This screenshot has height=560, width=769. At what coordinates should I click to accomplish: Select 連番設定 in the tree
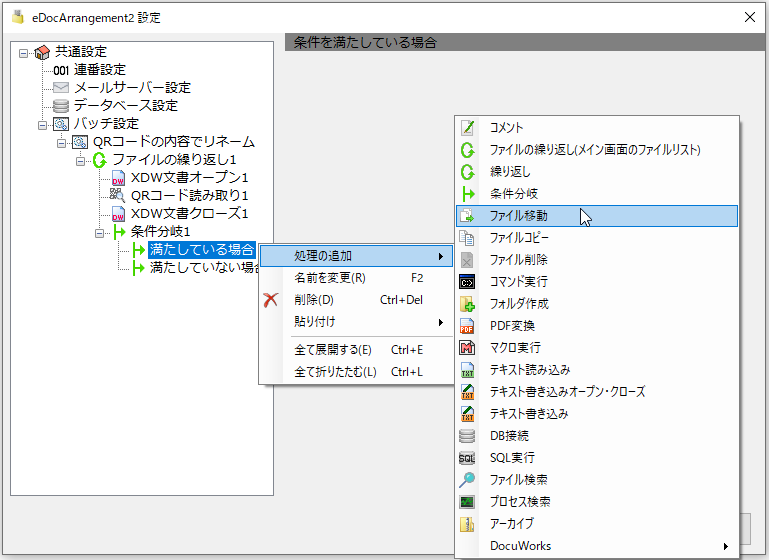point(100,70)
